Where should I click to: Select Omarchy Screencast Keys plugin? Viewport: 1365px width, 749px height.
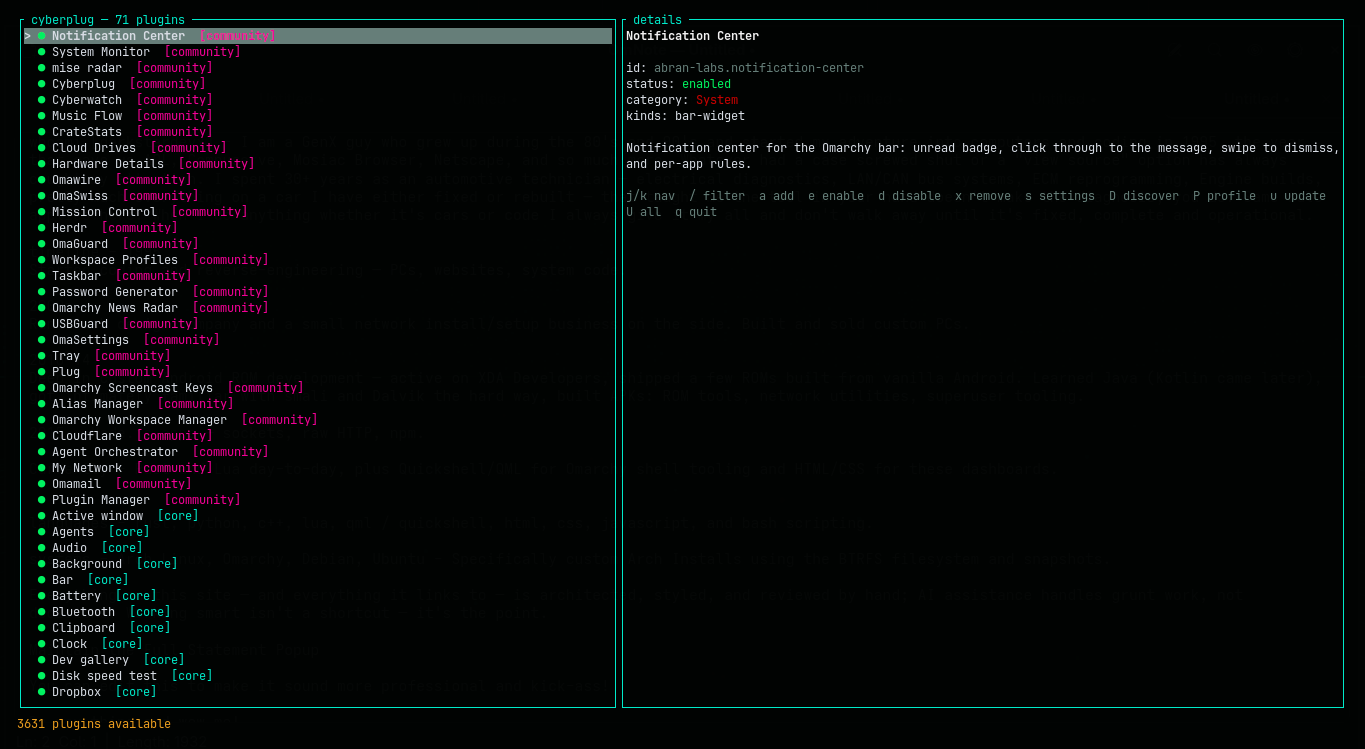(318, 388)
